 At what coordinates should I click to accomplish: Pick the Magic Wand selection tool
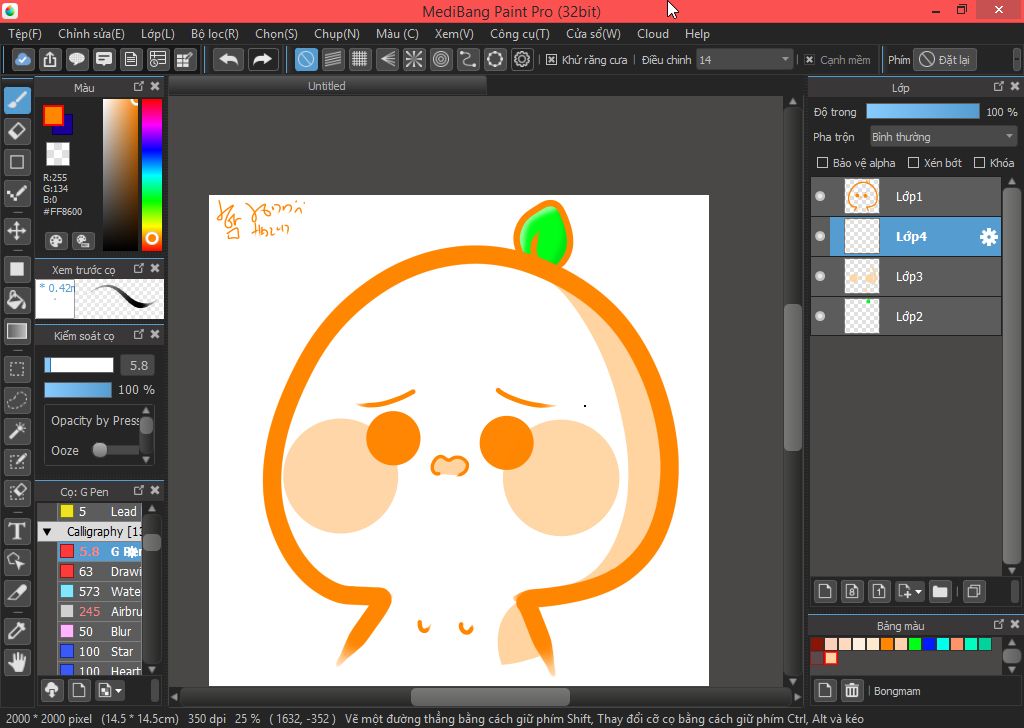17,430
